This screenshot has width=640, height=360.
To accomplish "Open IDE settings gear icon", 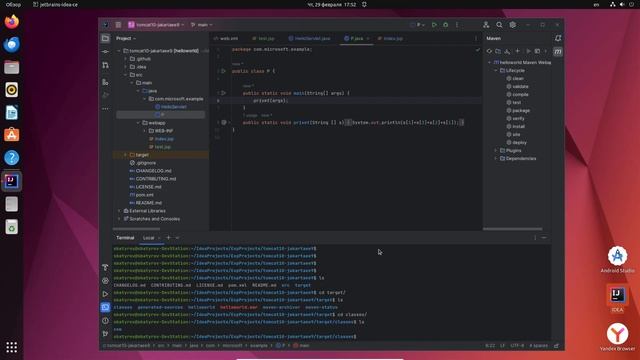I will 513,25.
